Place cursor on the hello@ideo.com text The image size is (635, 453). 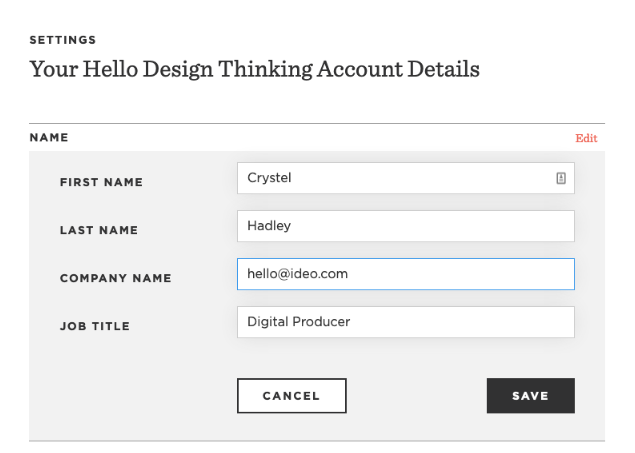tap(297, 274)
